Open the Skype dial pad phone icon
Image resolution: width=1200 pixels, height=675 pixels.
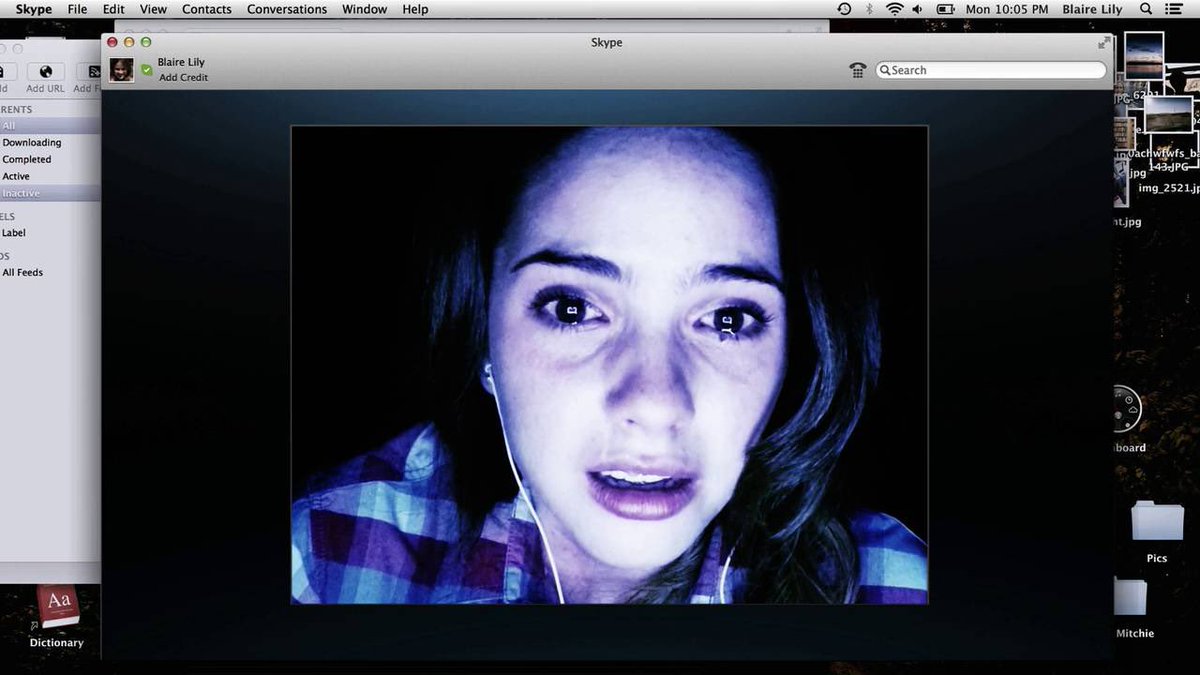857,70
